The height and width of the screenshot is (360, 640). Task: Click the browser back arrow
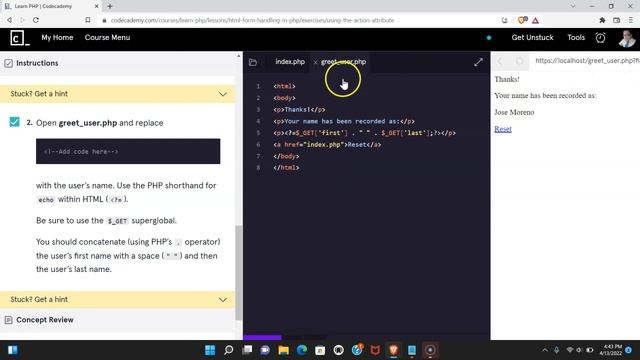tap(9, 20)
